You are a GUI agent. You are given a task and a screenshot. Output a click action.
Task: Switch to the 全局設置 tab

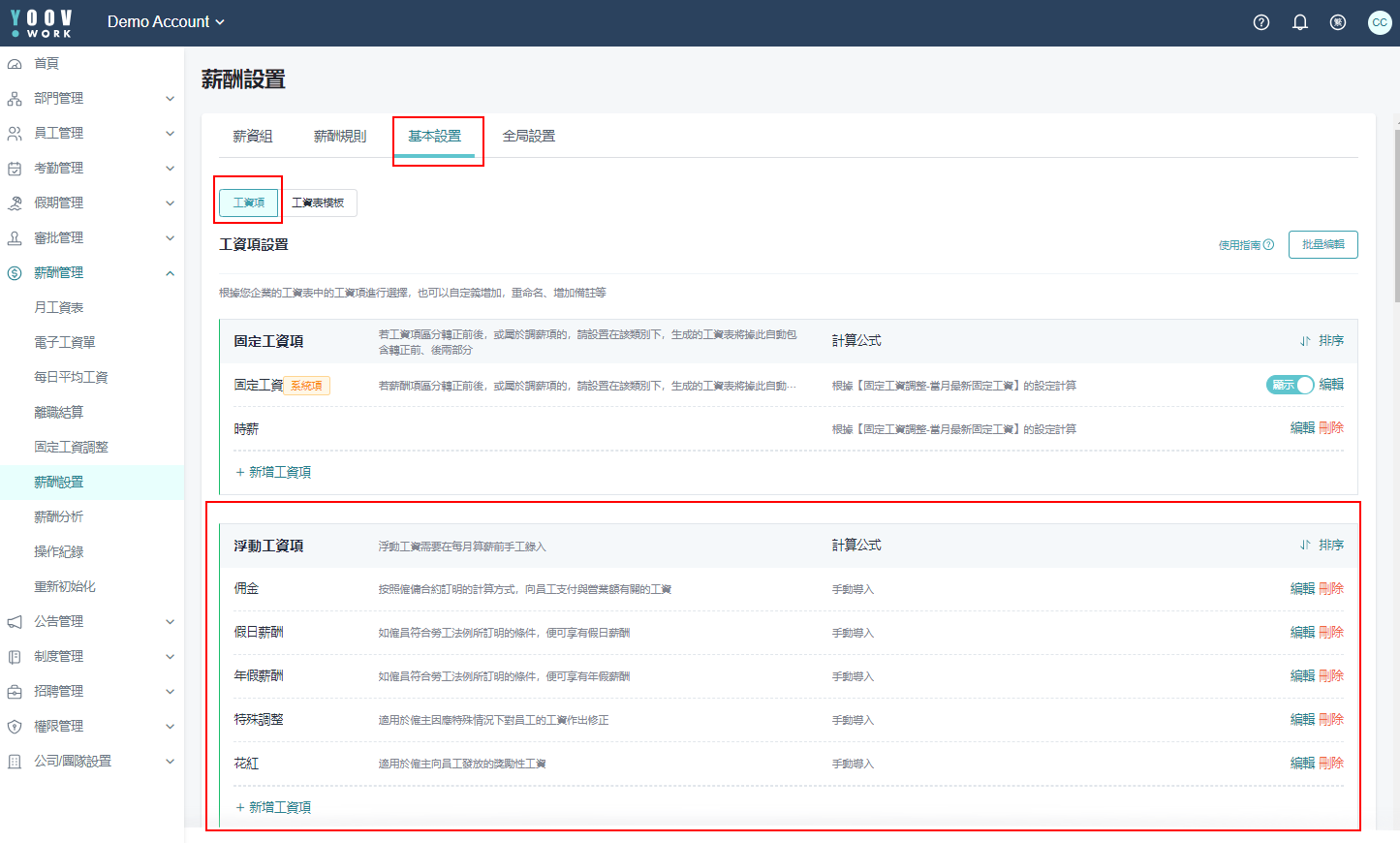[x=529, y=137]
